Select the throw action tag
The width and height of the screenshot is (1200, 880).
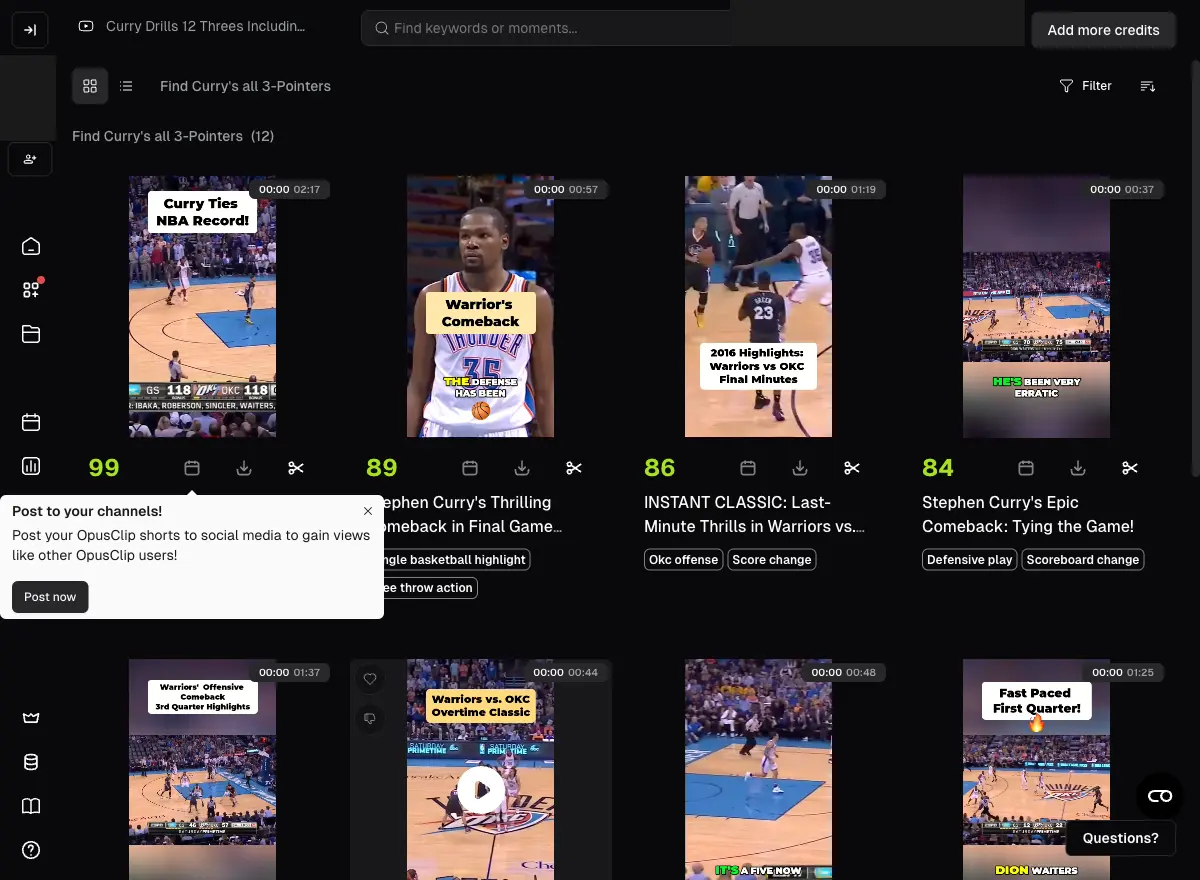(431, 588)
